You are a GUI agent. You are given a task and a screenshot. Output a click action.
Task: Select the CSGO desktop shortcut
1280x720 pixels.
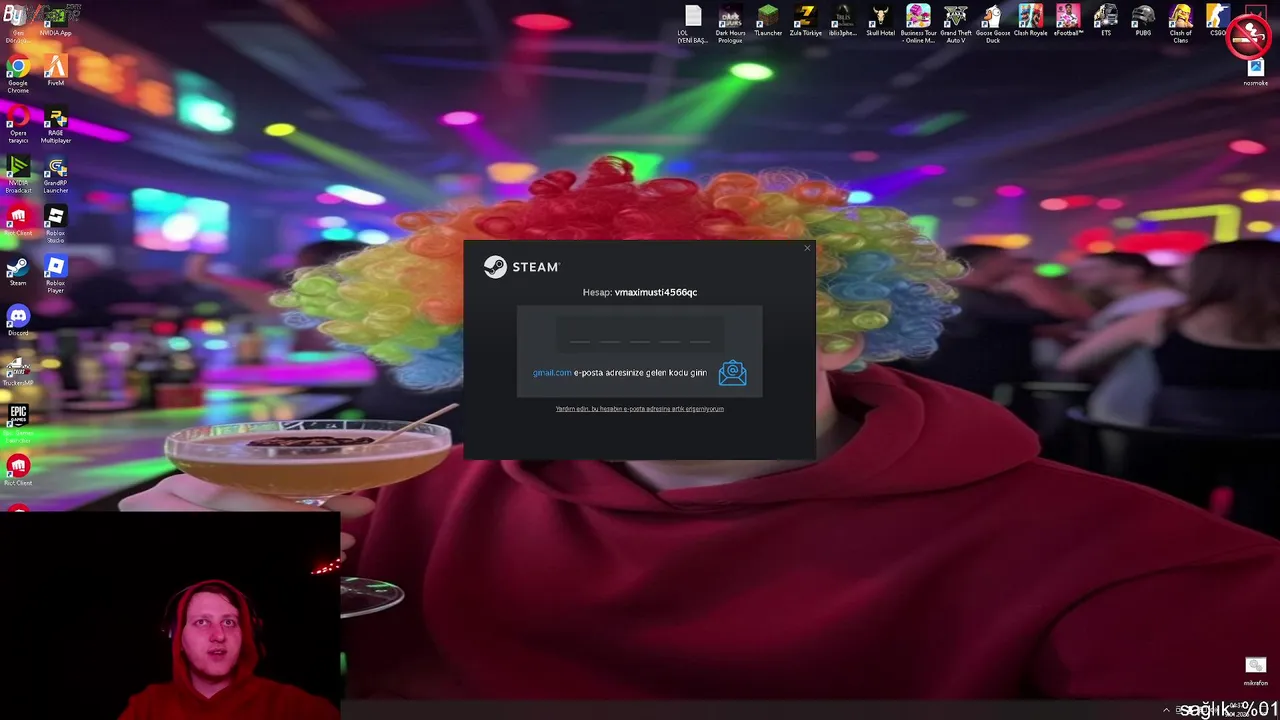(x=1218, y=20)
